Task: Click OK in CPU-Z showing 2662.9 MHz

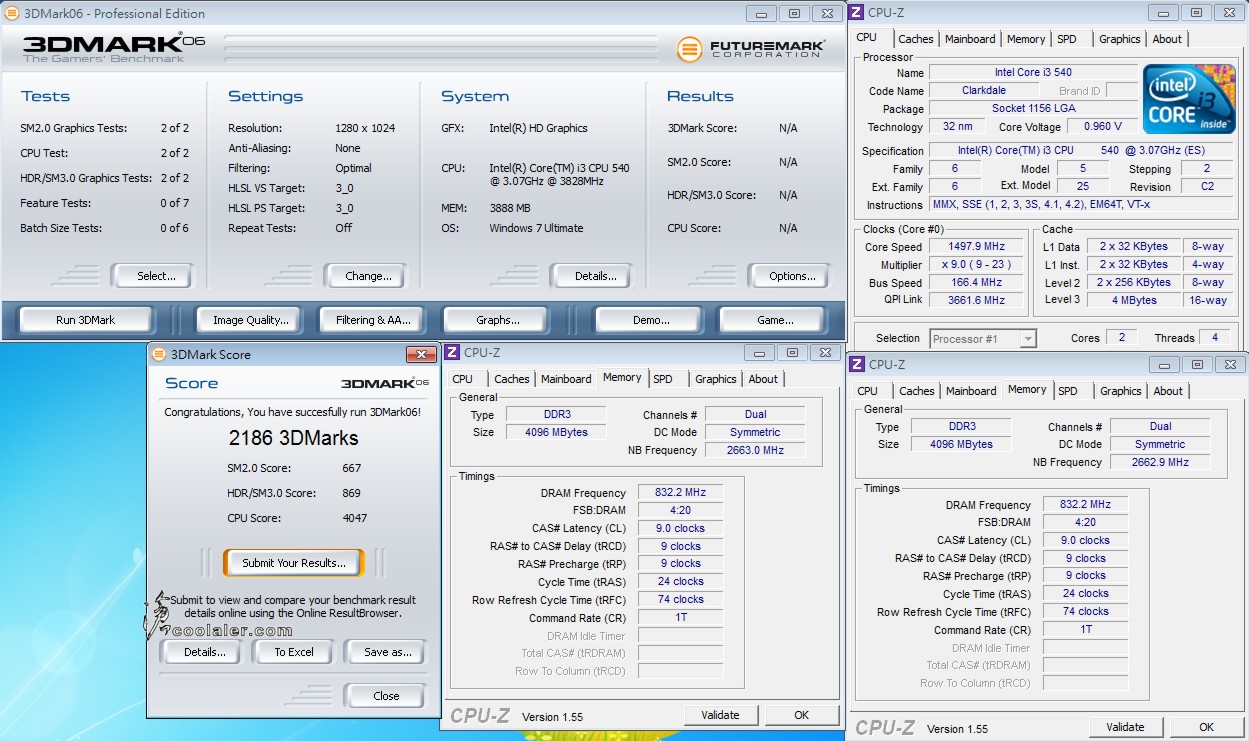Action: (1206, 727)
